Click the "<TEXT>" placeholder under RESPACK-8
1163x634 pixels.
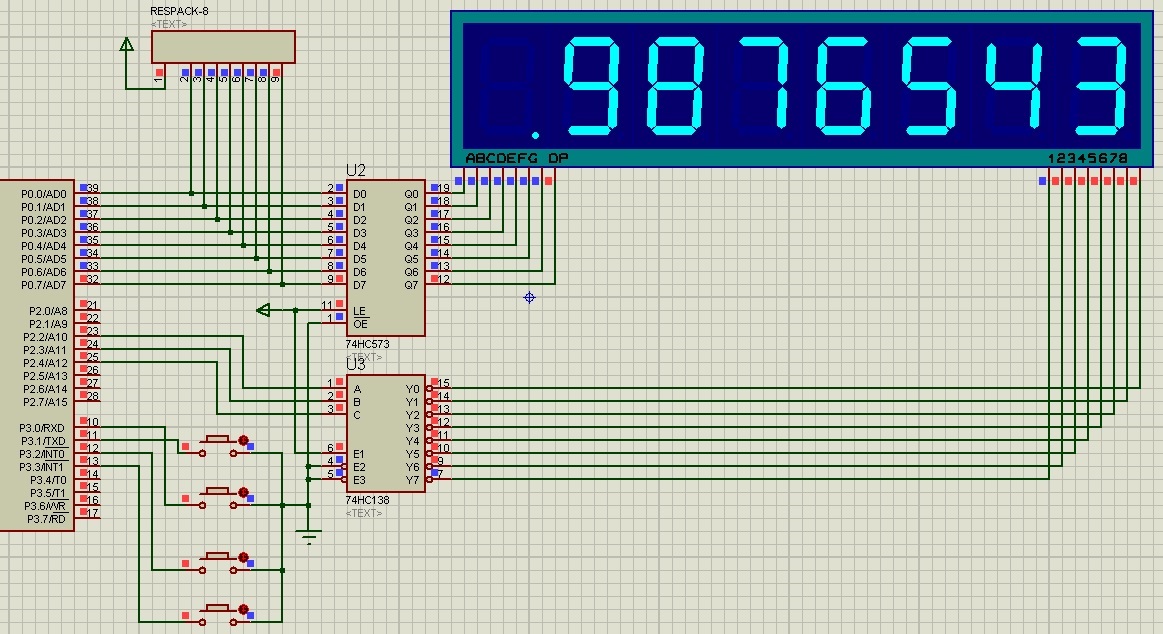(169, 24)
